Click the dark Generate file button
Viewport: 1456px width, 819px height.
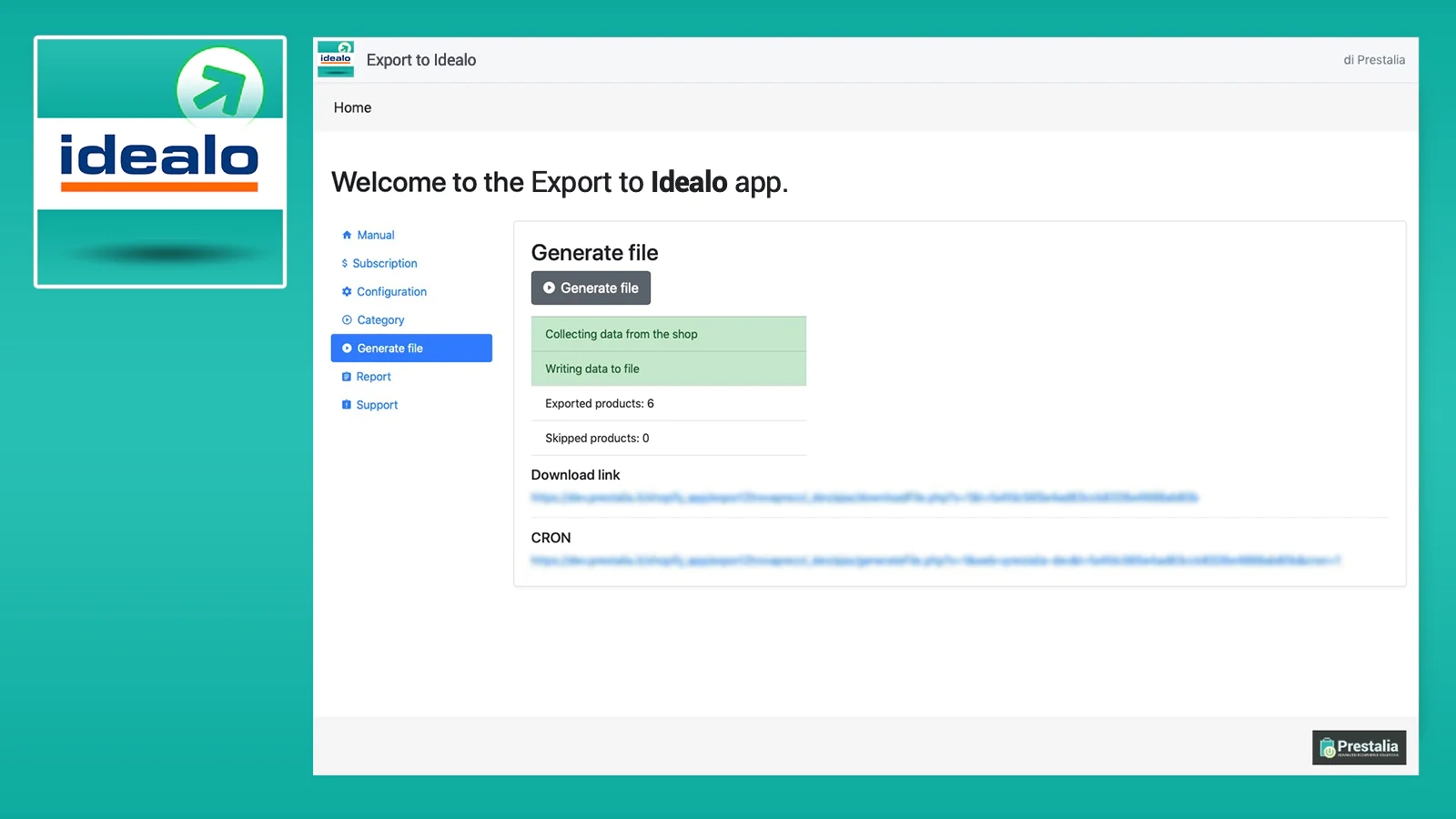click(591, 288)
